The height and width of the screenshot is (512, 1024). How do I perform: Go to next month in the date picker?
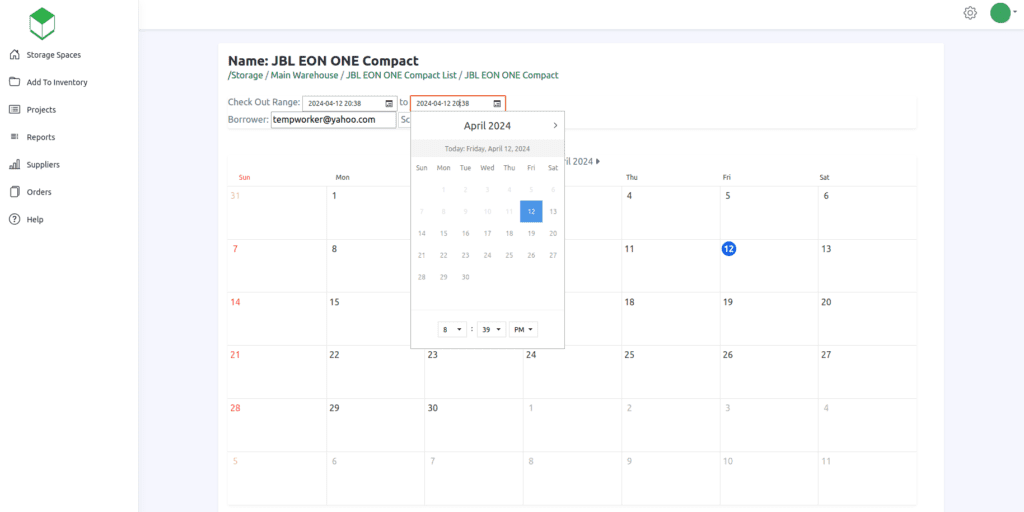tap(555, 126)
